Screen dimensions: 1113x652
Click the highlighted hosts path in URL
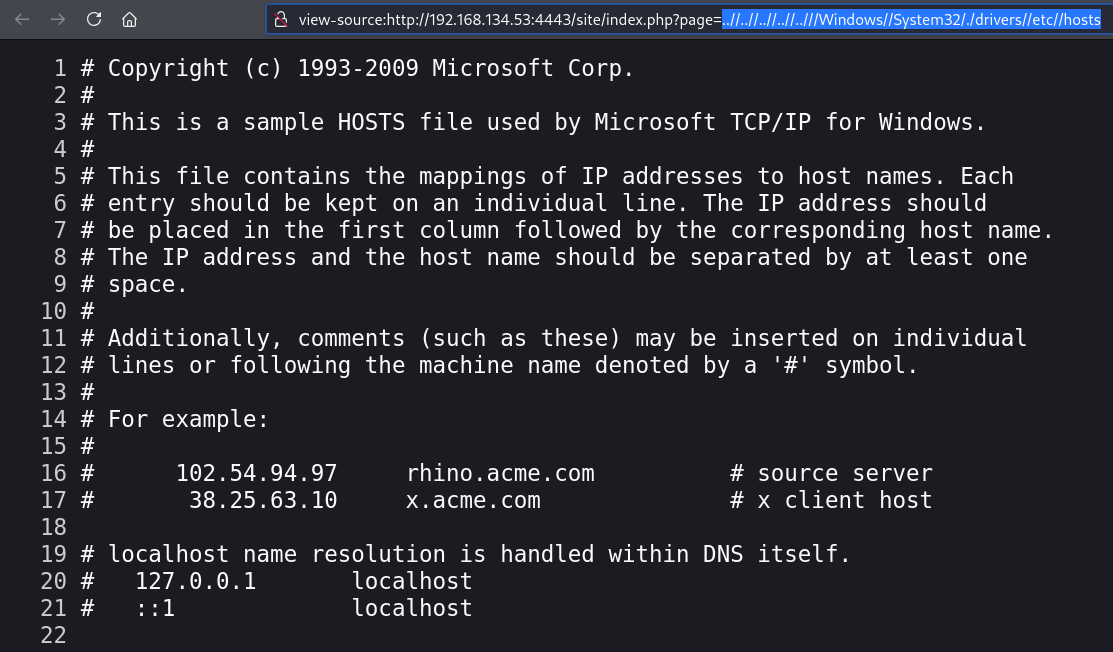pyautogui.click(x=911, y=19)
